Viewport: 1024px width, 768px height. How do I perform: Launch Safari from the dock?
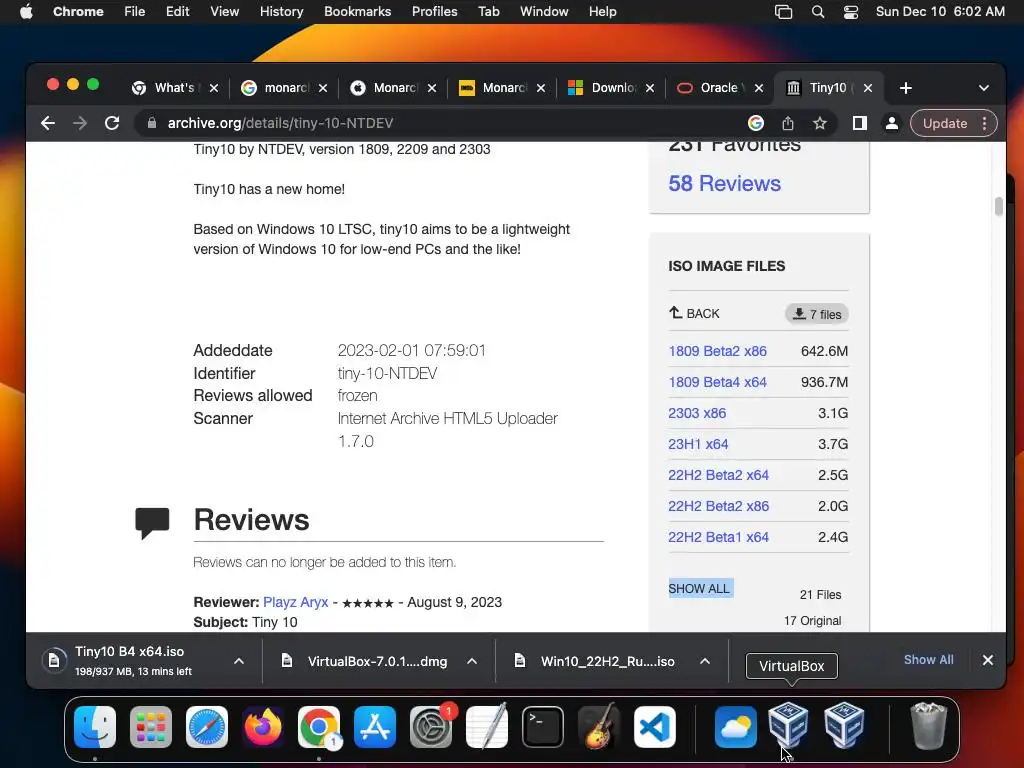pos(207,727)
